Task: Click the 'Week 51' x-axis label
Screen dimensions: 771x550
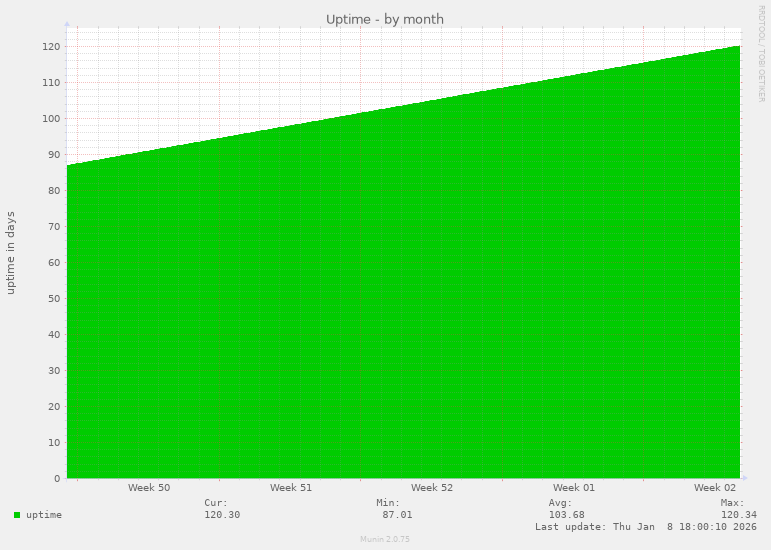Action: (291, 488)
